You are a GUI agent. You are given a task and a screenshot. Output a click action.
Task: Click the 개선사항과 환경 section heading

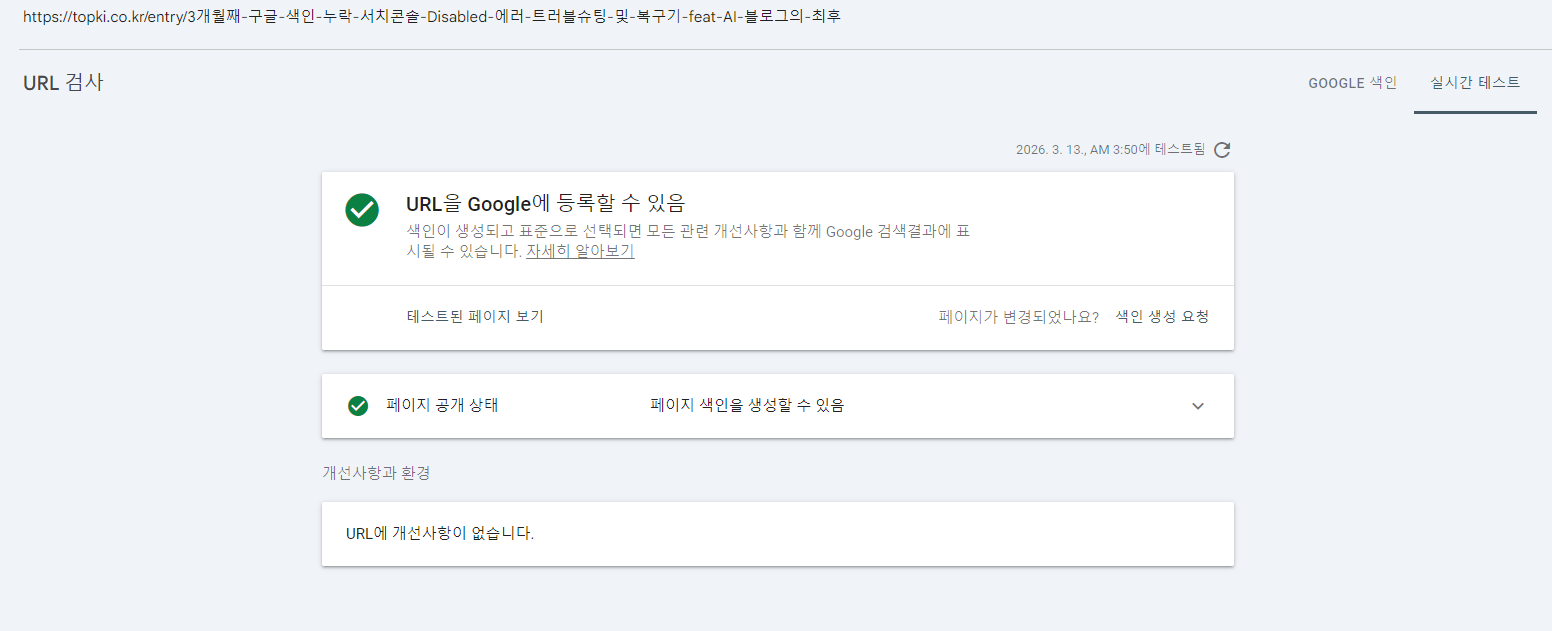[376, 473]
